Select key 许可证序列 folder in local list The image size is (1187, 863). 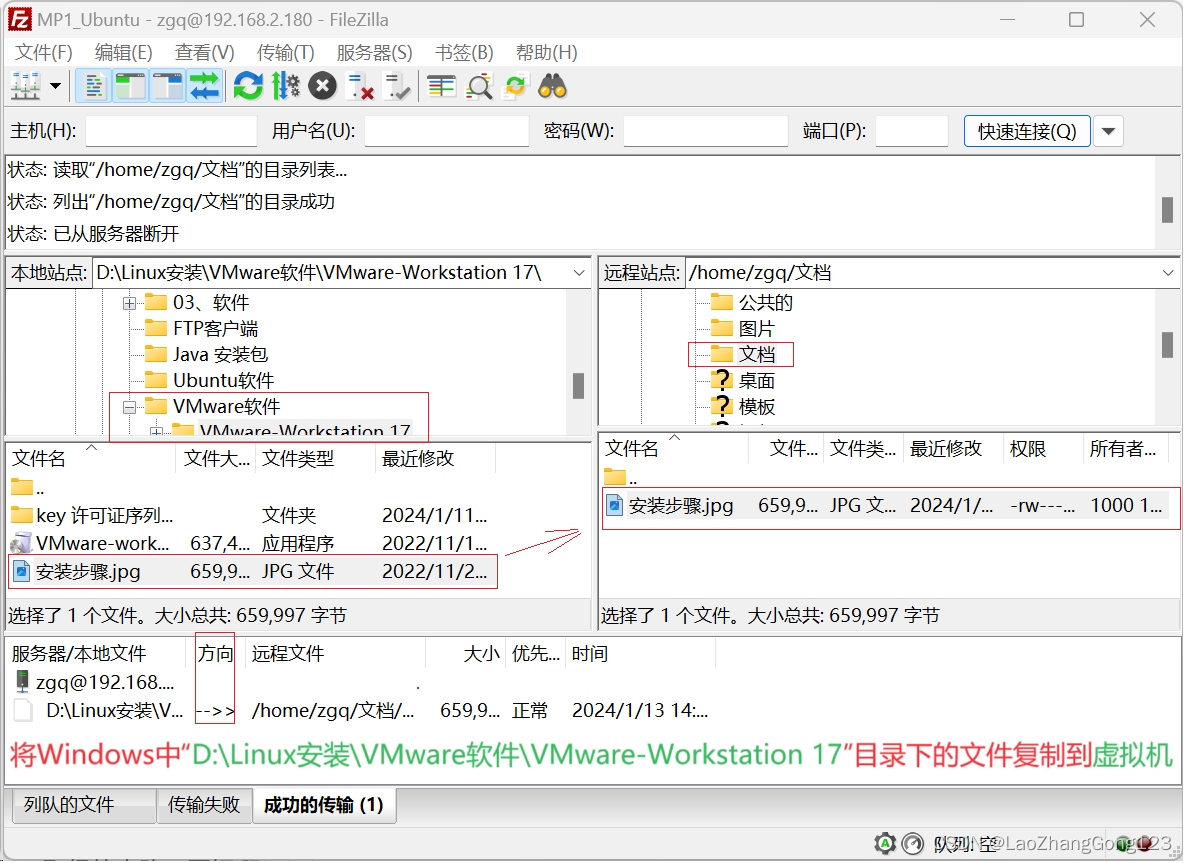250,516
